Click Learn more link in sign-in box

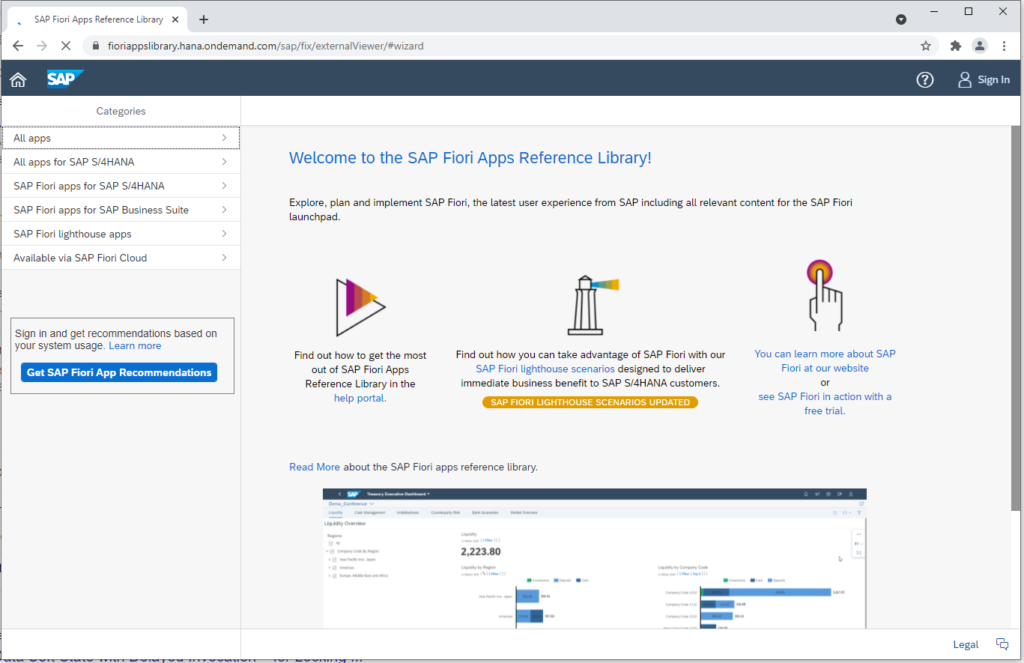(x=135, y=346)
